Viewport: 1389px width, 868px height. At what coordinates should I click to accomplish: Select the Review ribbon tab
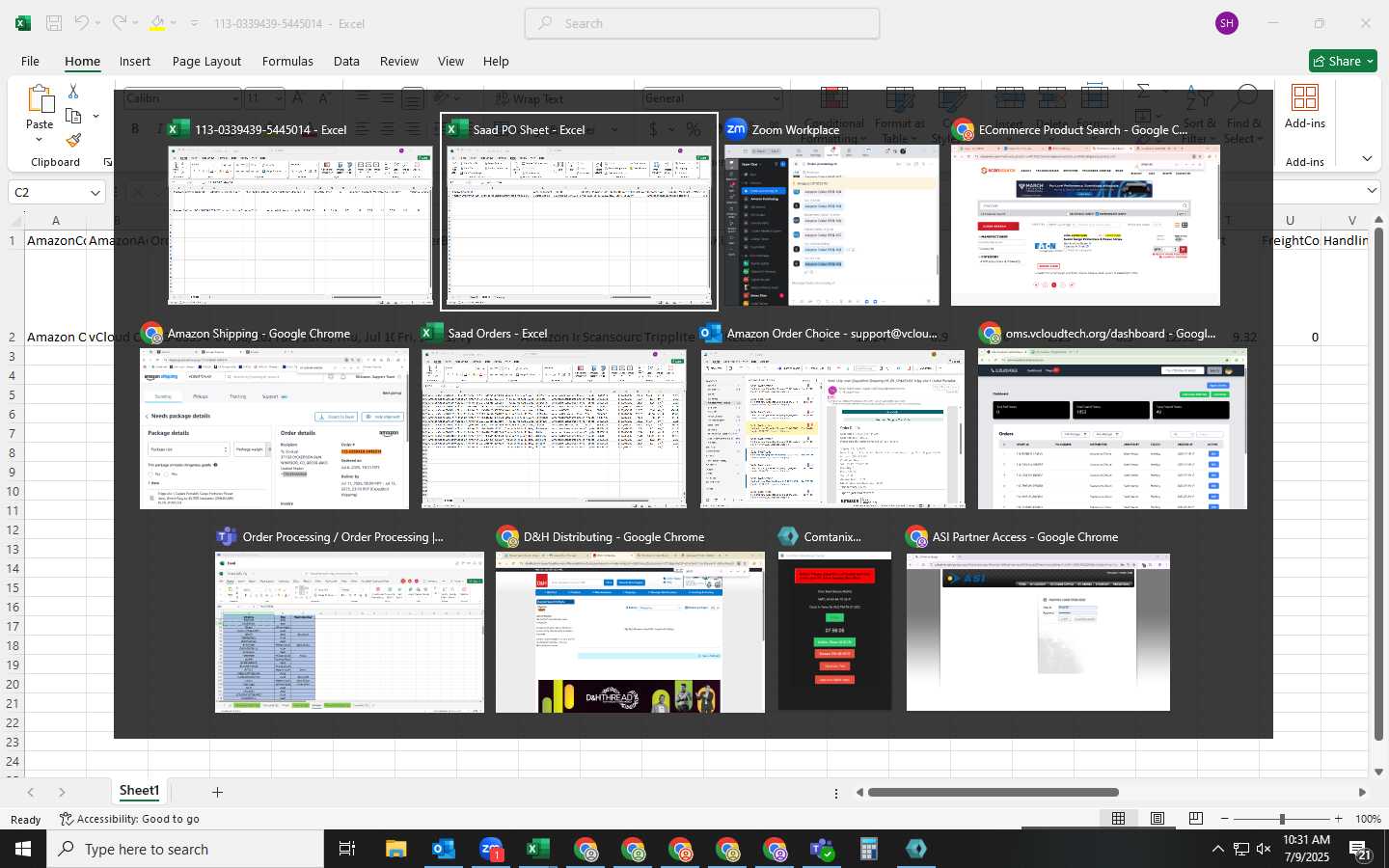[399, 61]
